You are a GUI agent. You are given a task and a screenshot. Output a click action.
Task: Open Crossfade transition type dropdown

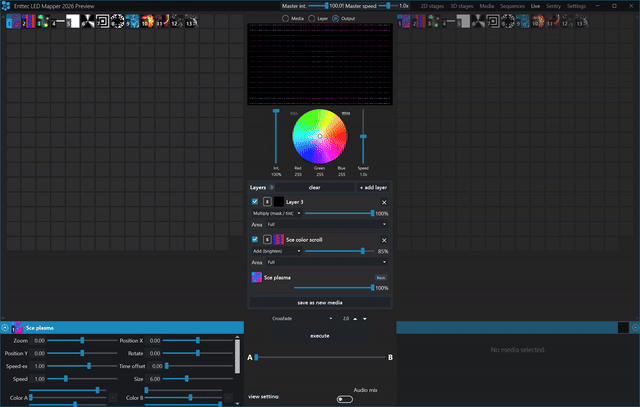[302, 318]
